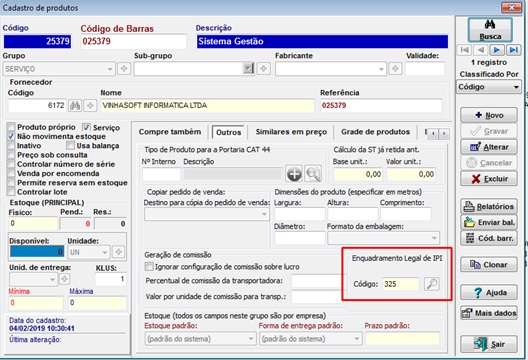Screen dimensions: 528x360
Task: Click Percentual de comissão da transportadora field
Action: point(317,281)
